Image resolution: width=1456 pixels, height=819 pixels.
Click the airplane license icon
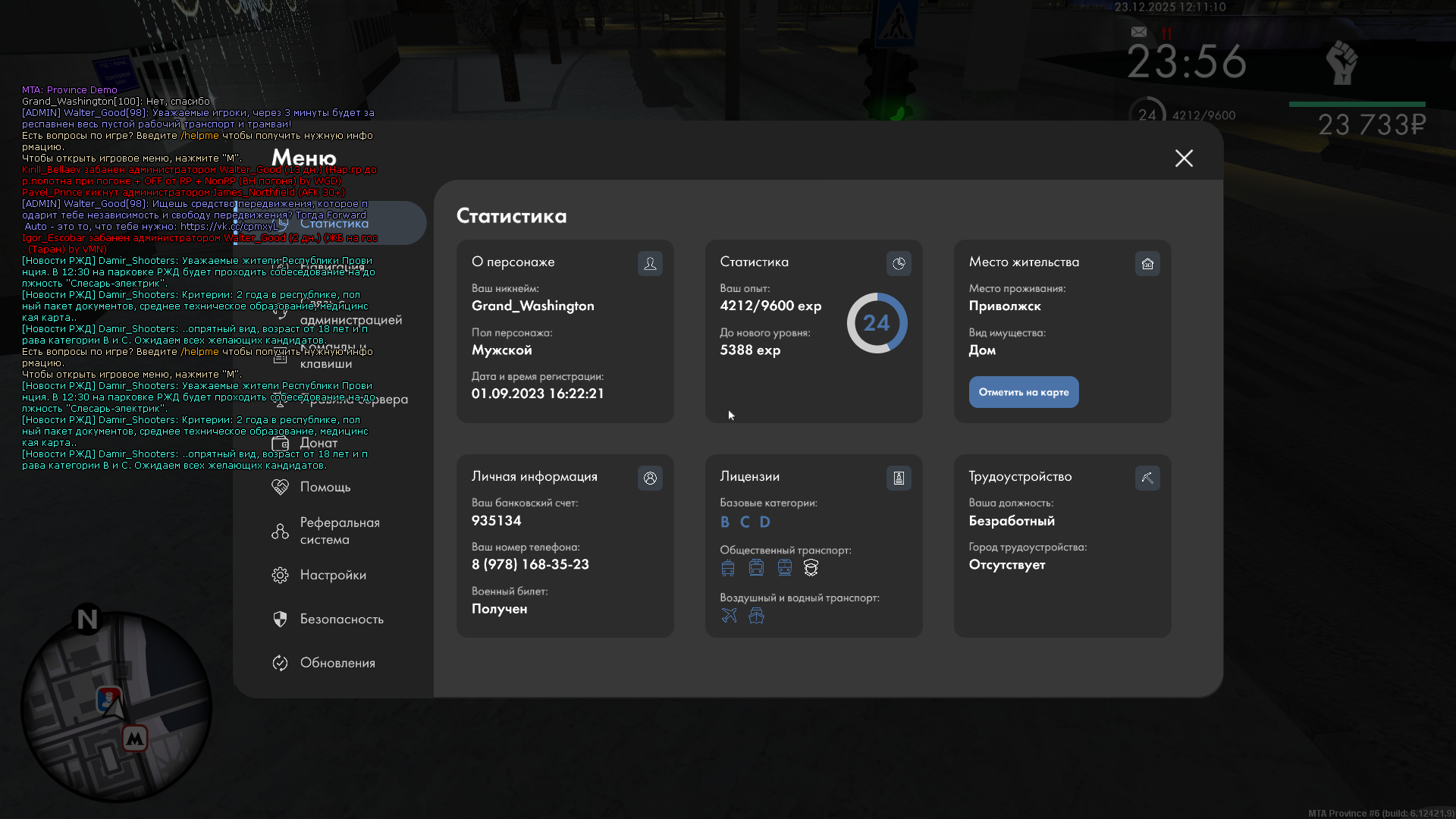point(729,616)
